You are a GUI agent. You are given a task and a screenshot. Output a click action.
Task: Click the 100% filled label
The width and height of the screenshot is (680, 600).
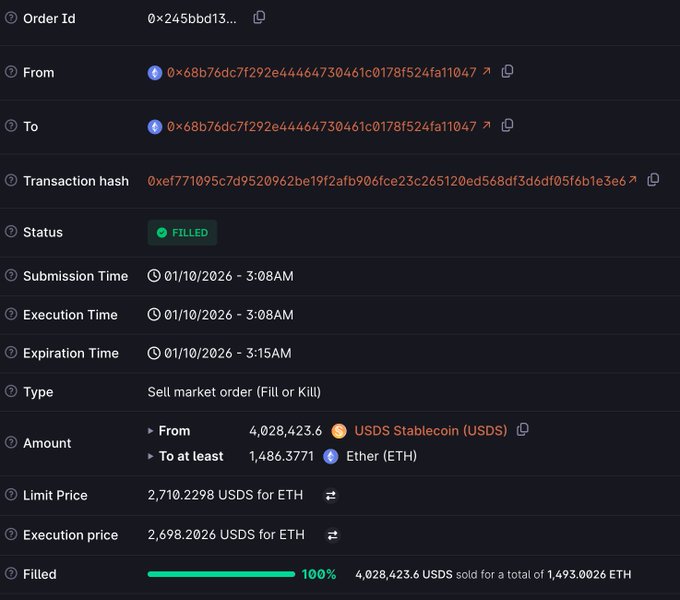pyautogui.click(x=319, y=574)
